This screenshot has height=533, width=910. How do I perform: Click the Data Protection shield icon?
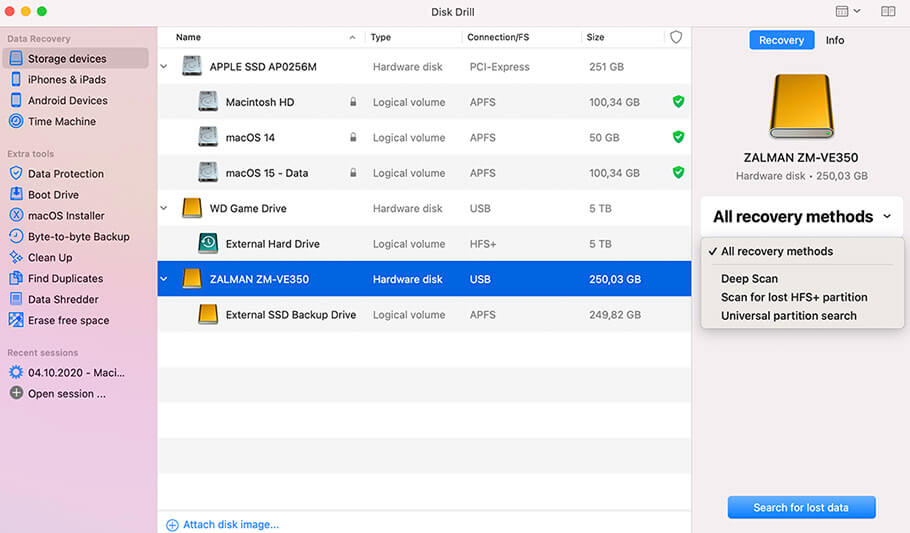pyautogui.click(x=16, y=173)
